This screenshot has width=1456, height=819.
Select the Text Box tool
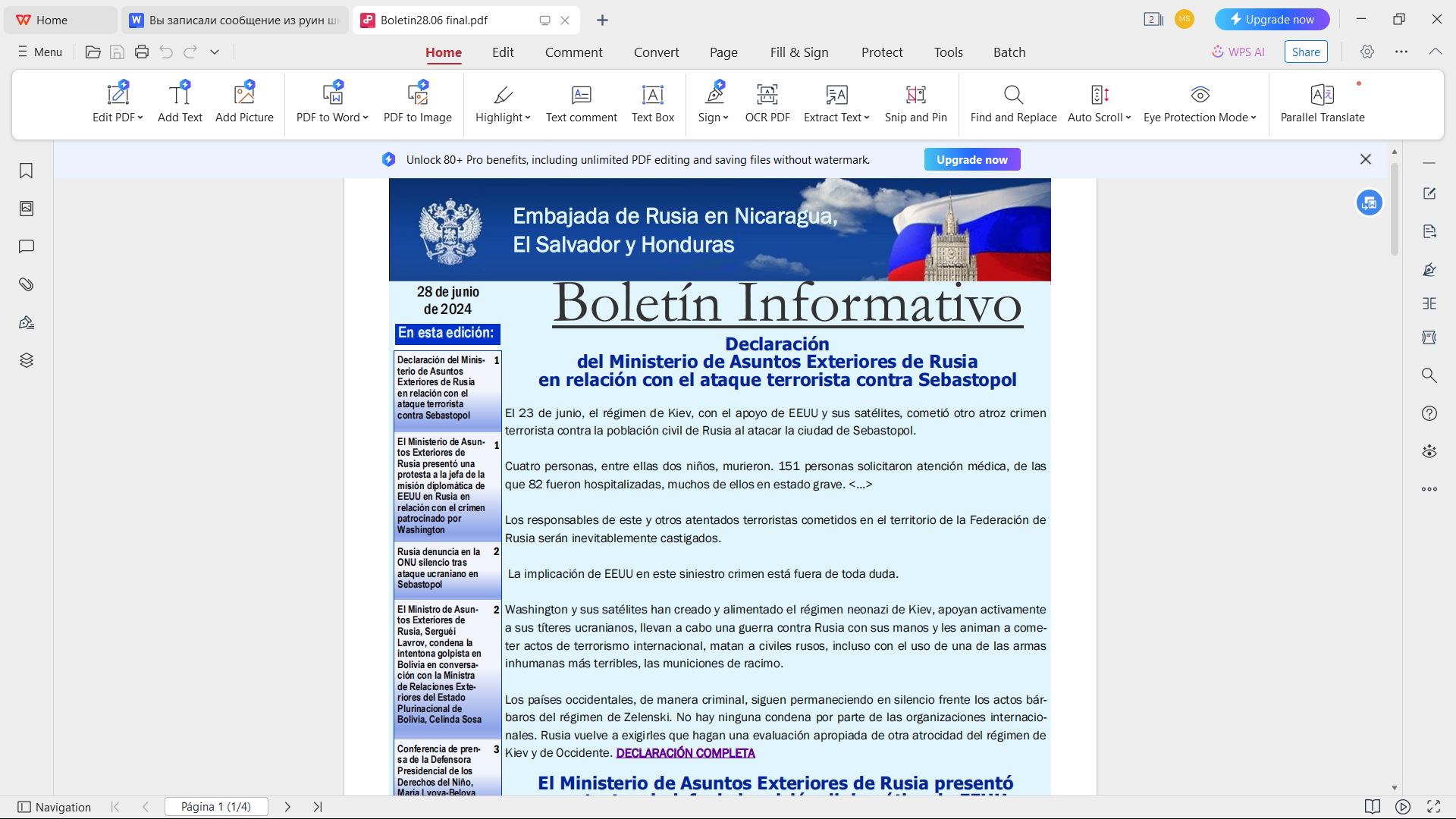(x=653, y=102)
